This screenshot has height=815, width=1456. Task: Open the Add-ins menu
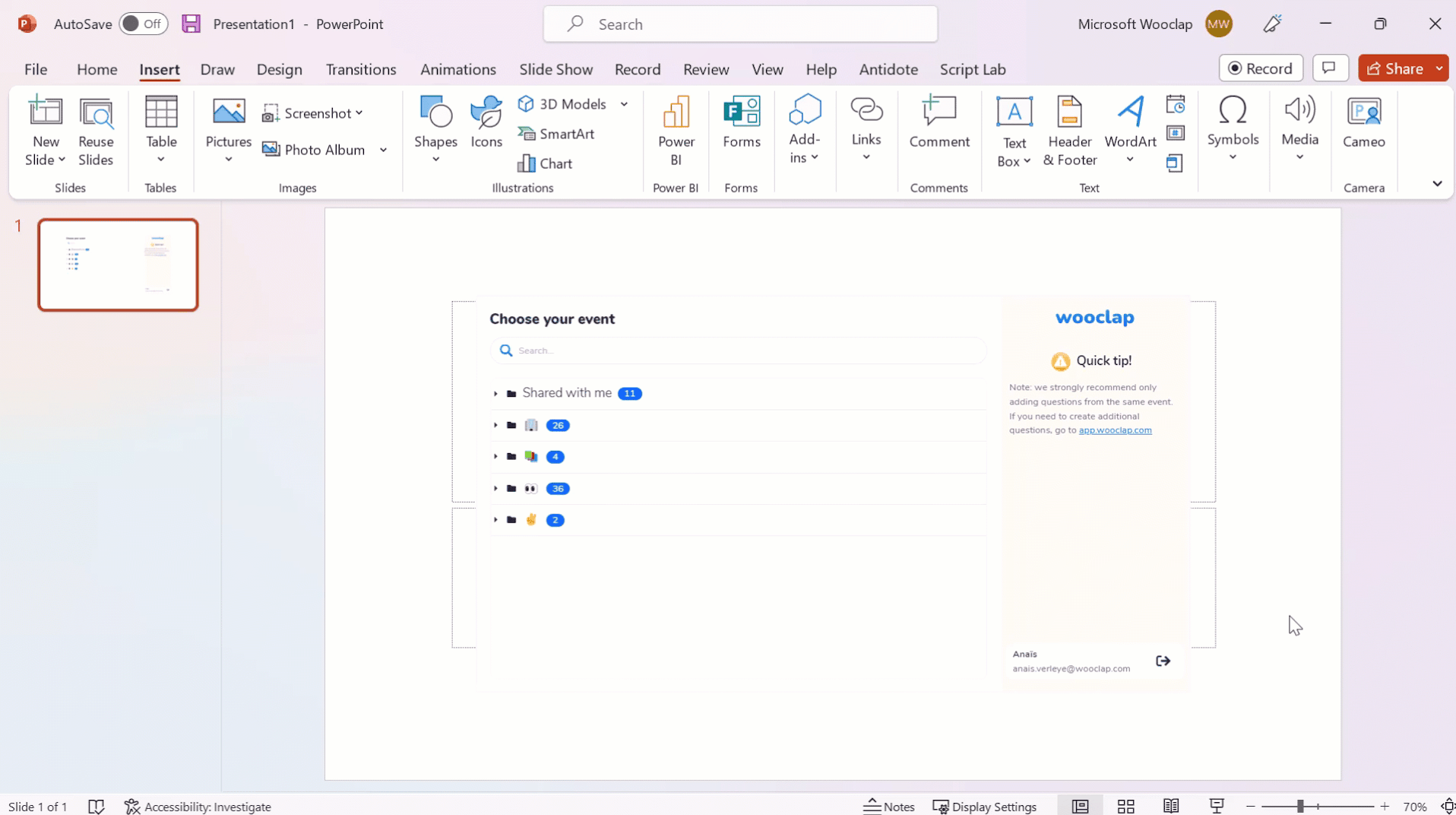coord(804,131)
